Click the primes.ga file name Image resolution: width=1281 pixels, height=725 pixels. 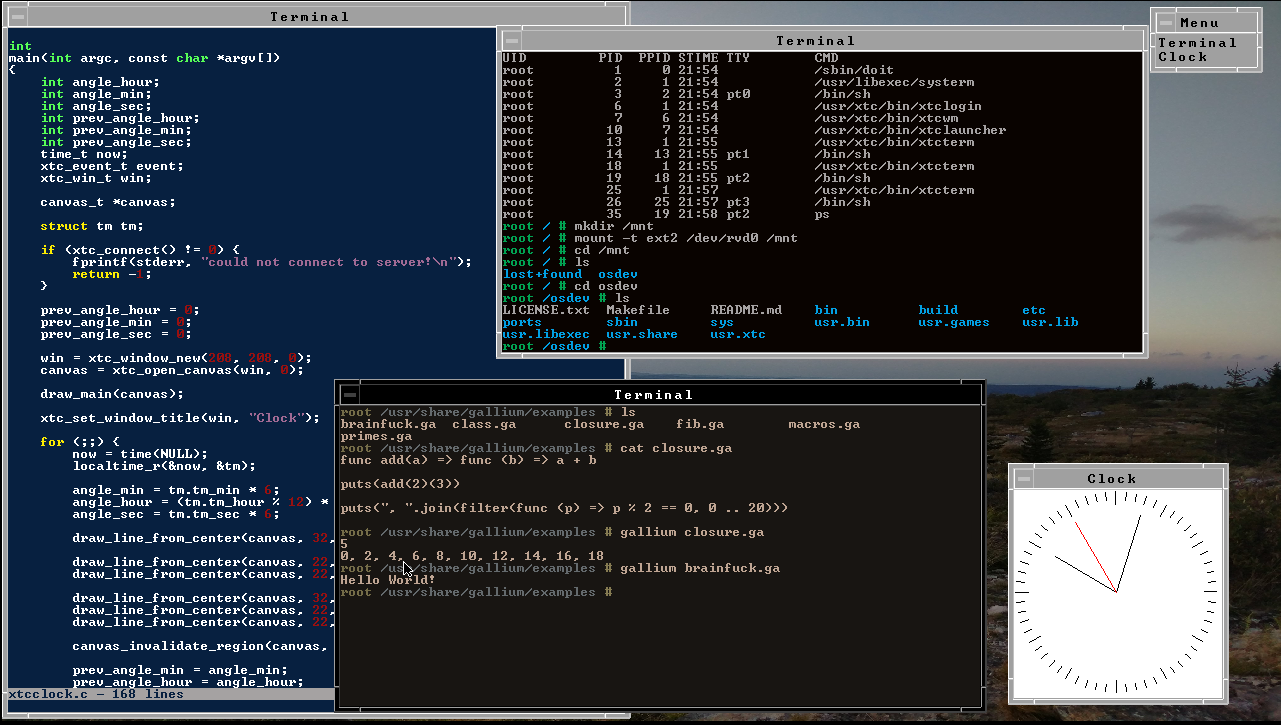pos(376,436)
